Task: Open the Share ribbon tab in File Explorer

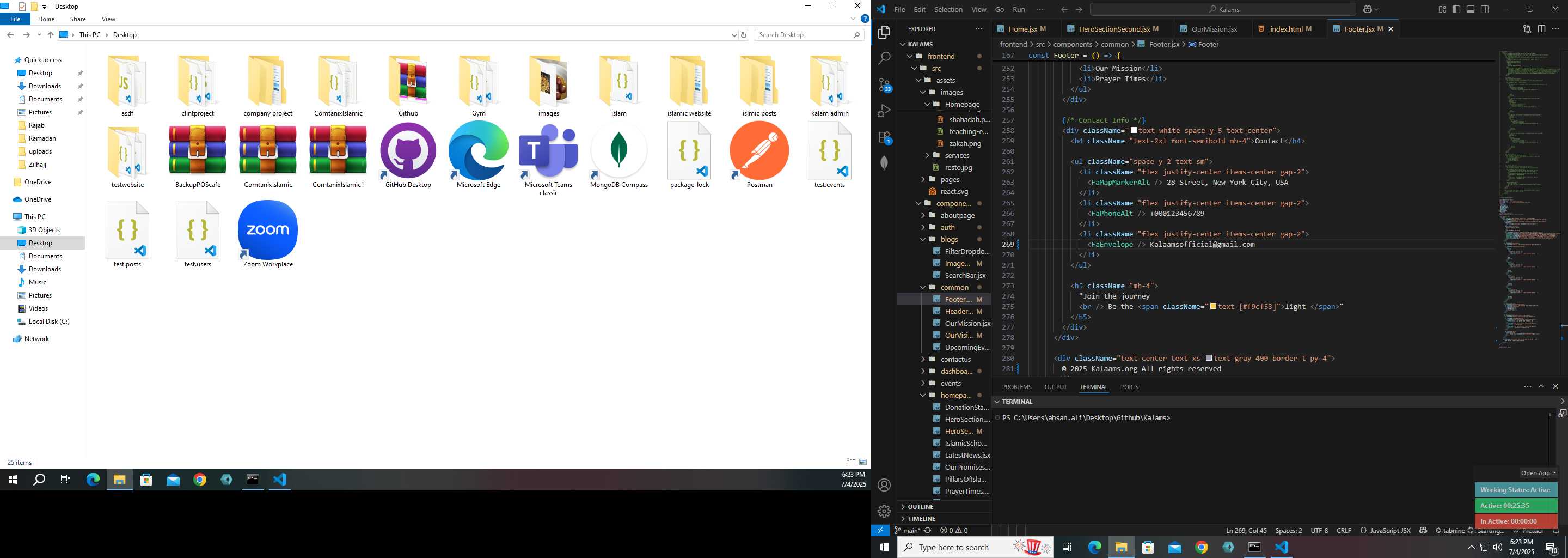Action: tap(78, 19)
